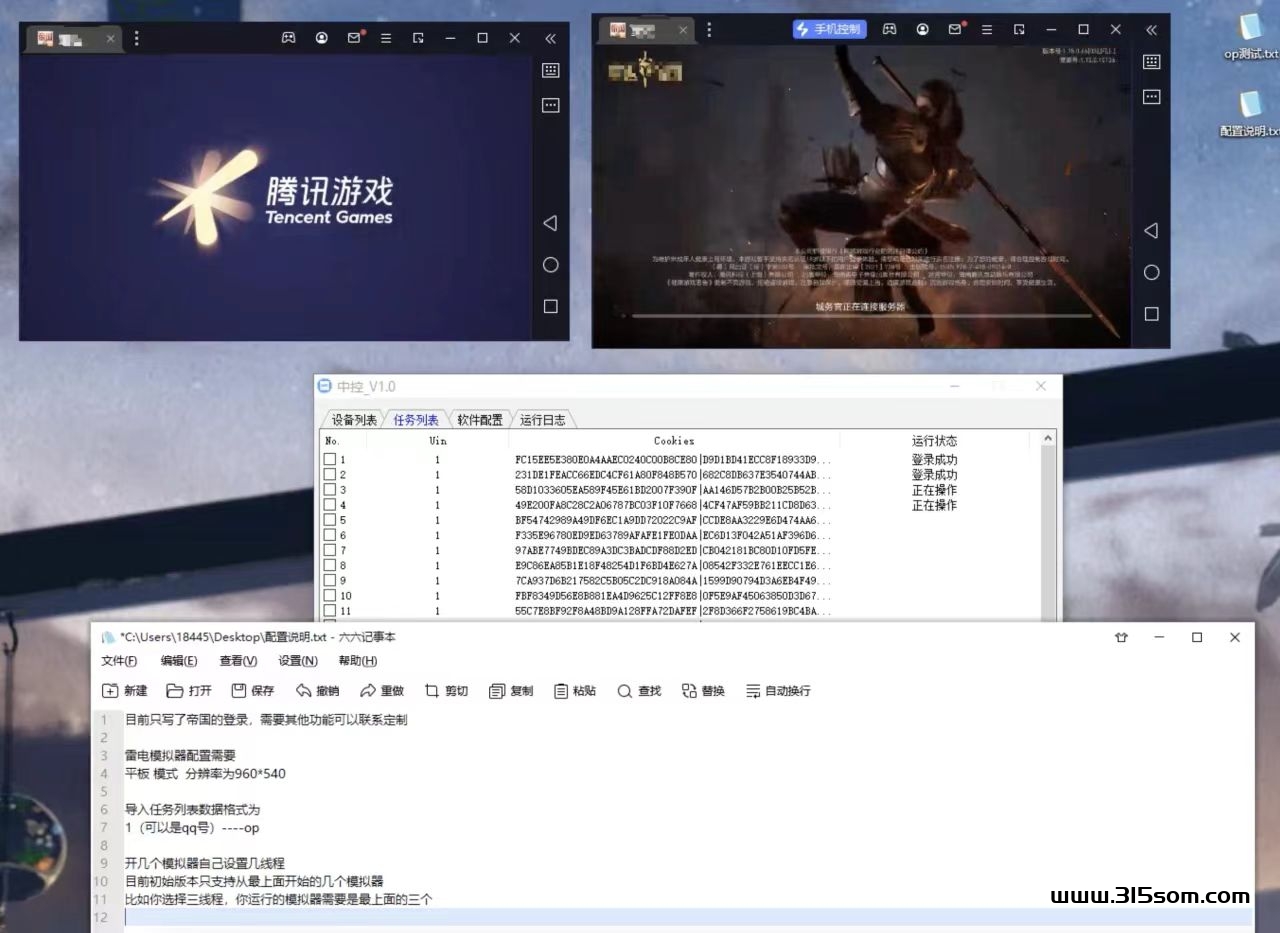Screen dimensions: 1280x933
Task: Open mail notifications in game-loading emulator
Action: tap(955, 30)
